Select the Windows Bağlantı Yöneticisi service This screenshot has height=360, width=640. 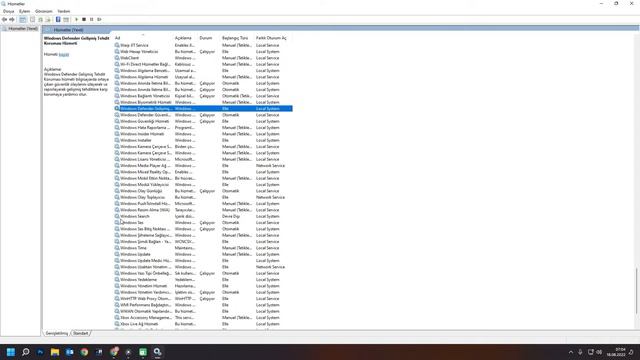pyautogui.click(x=203, y=96)
